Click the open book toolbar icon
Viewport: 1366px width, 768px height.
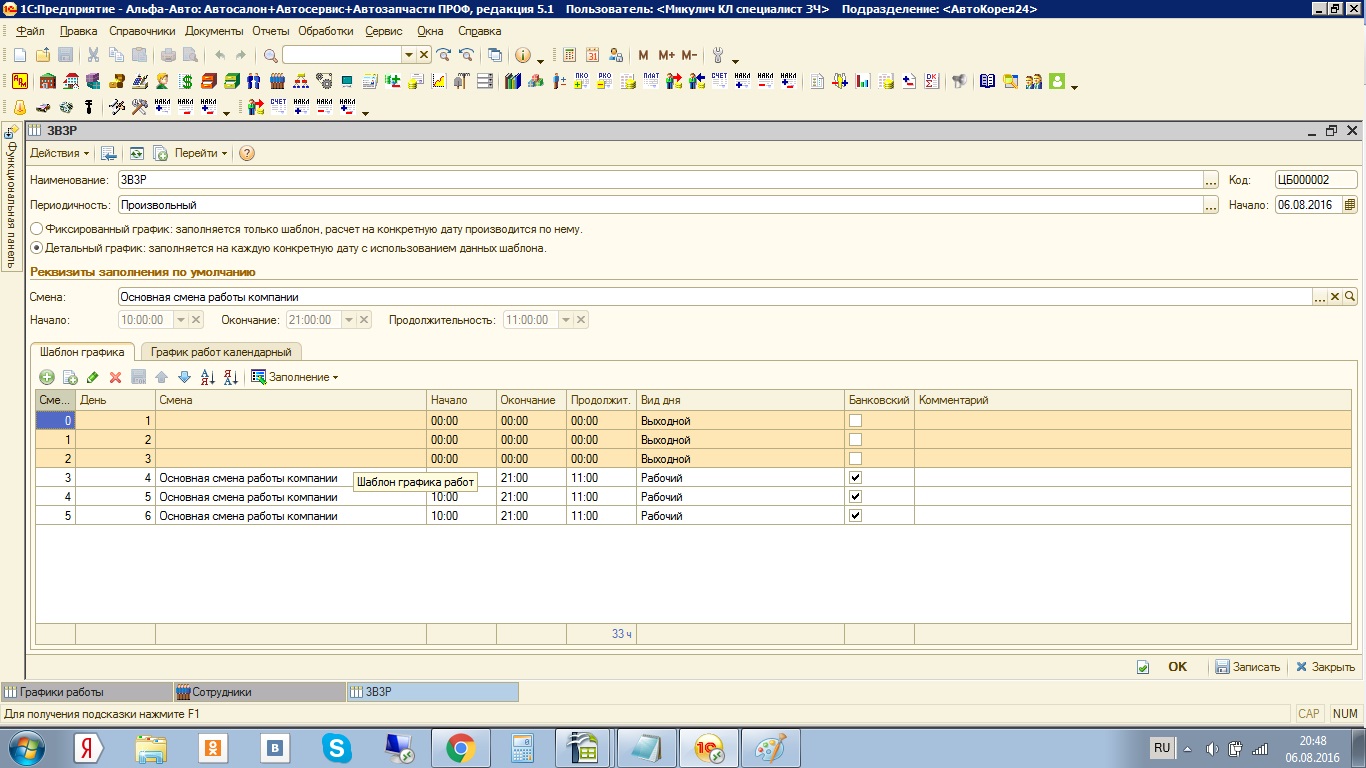tap(988, 81)
